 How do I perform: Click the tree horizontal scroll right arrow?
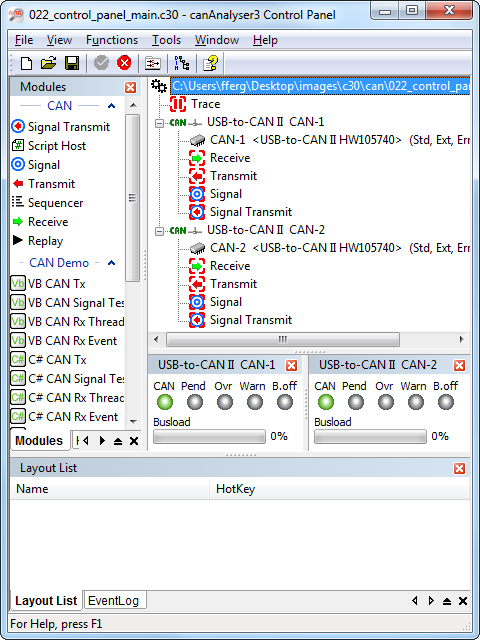click(462, 339)
